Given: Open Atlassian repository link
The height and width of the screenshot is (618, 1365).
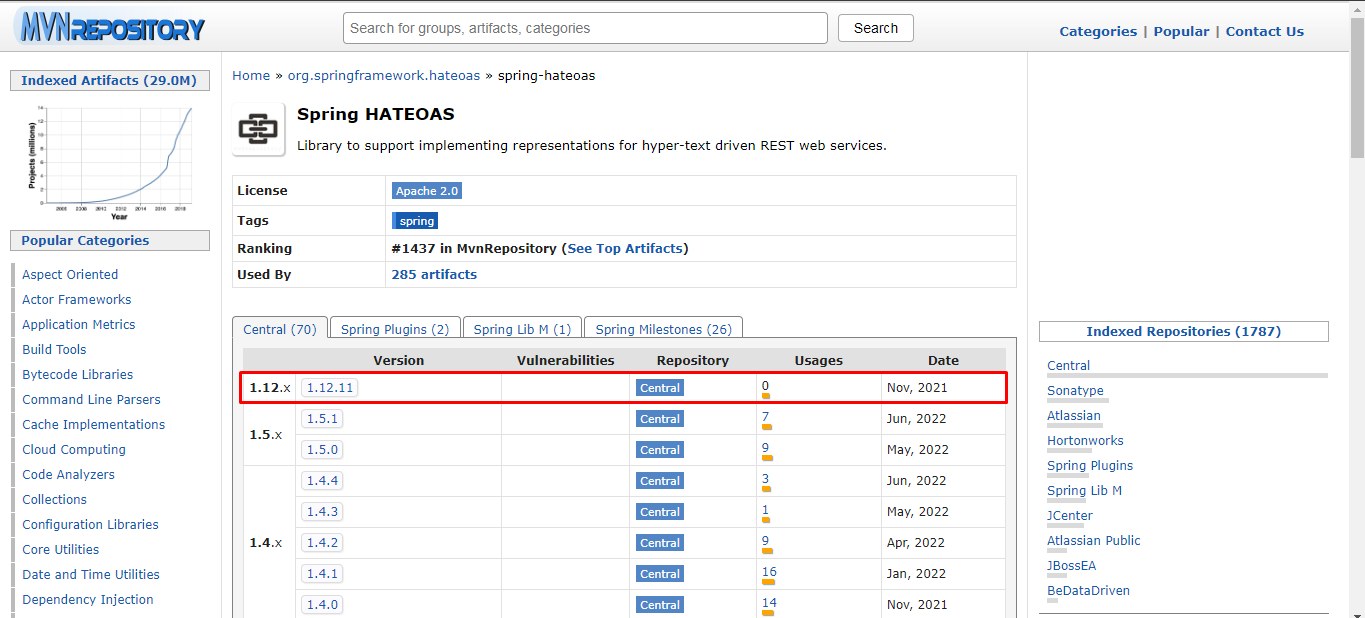Looking at the screenshot, I should point(1074,416).
